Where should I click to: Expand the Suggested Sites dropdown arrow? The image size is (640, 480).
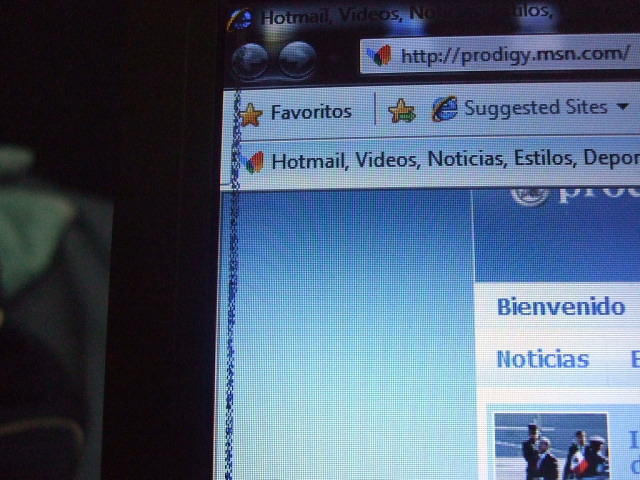point(622,107)
